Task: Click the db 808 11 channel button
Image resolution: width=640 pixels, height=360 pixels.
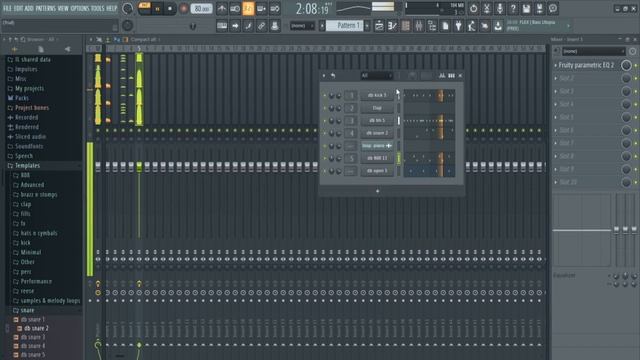Action: click(x=377, y=158)
